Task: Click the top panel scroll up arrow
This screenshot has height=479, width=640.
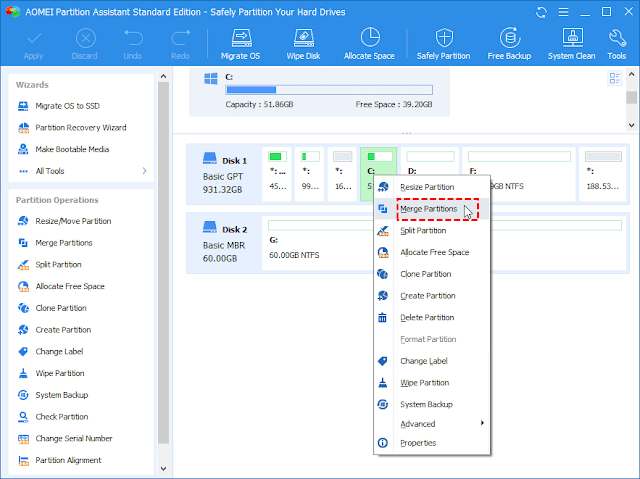Action: click(x=631, y=74)
